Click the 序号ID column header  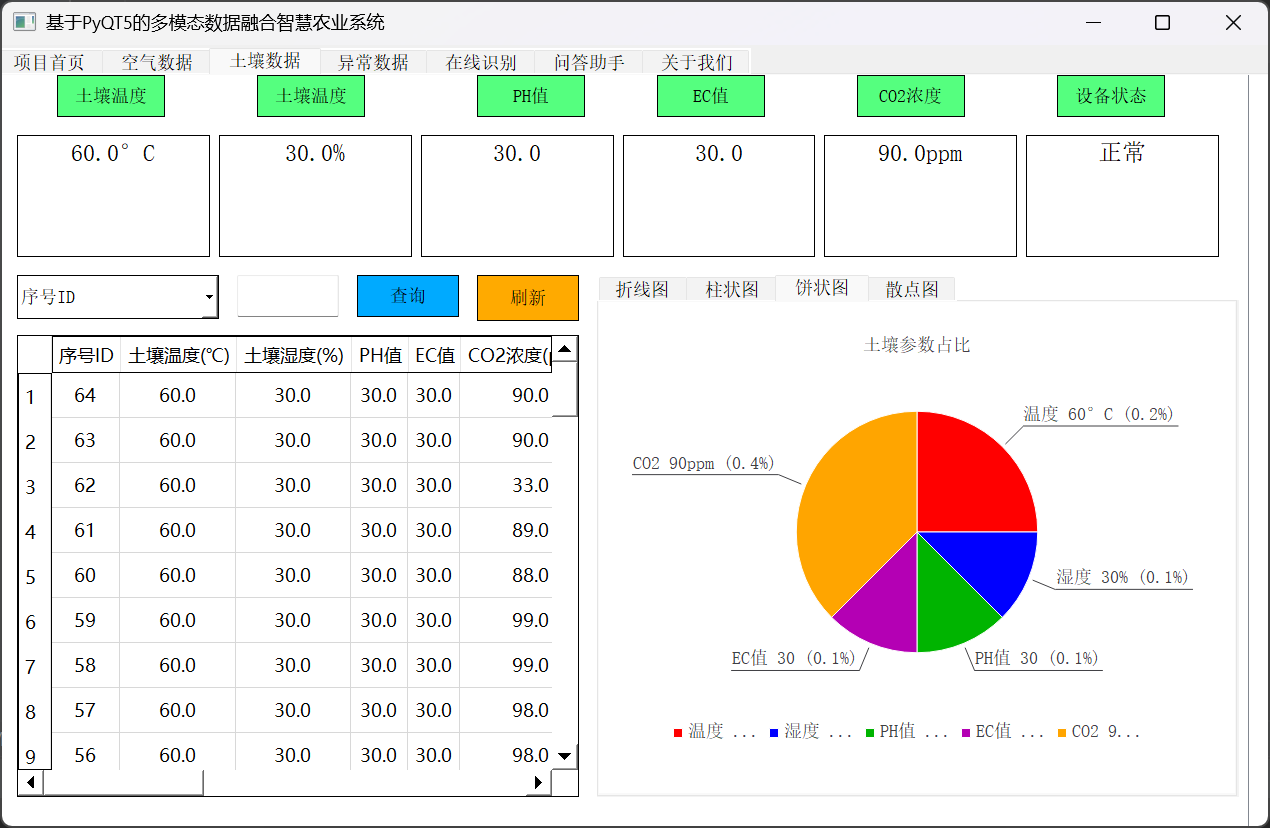point(86,355)
